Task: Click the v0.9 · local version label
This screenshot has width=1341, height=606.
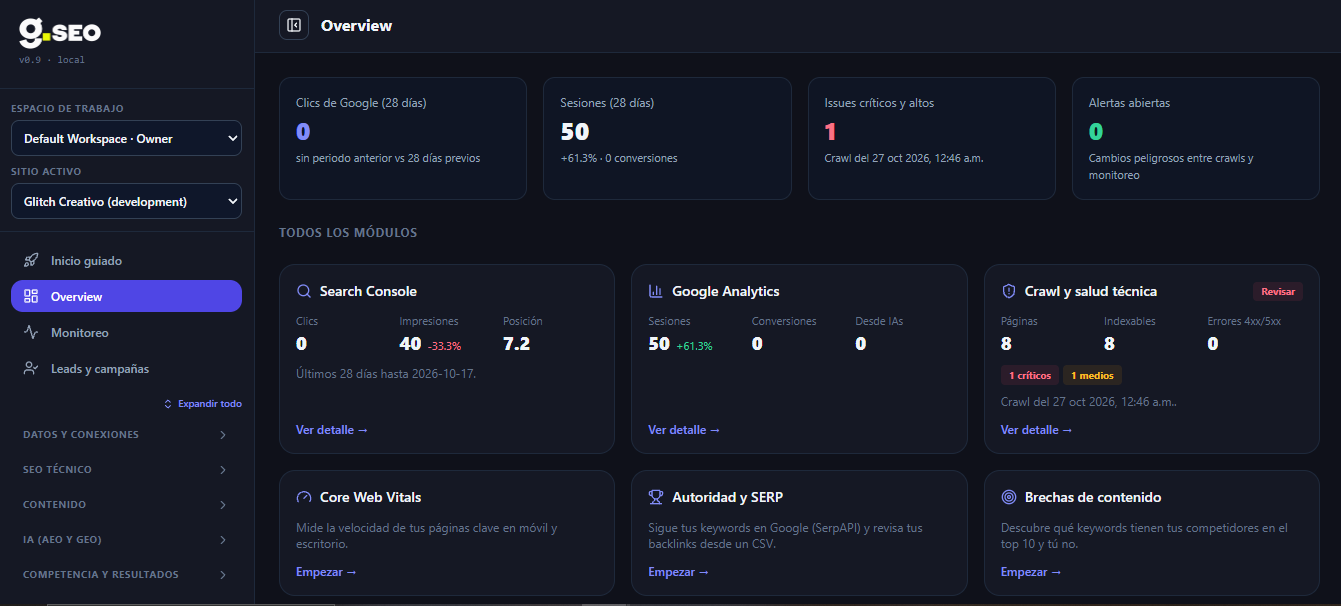Action: coord(52,60)
